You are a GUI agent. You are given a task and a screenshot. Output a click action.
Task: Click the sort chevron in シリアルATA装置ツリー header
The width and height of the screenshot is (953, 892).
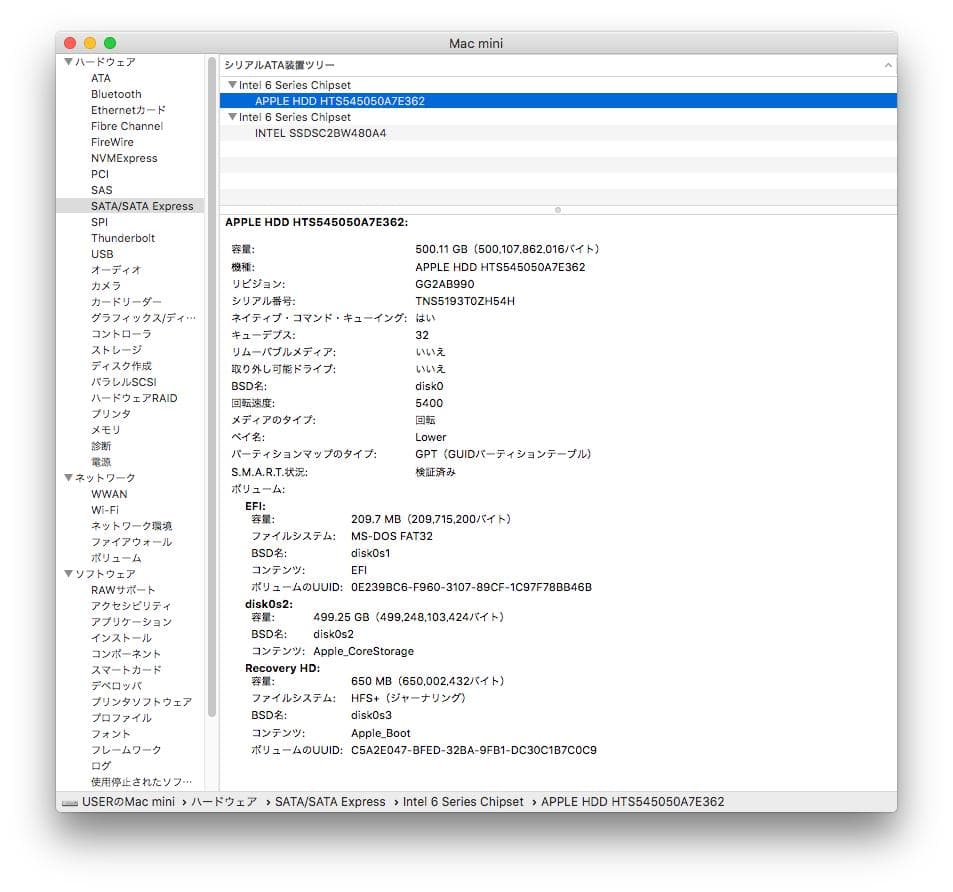pos(888,65)
